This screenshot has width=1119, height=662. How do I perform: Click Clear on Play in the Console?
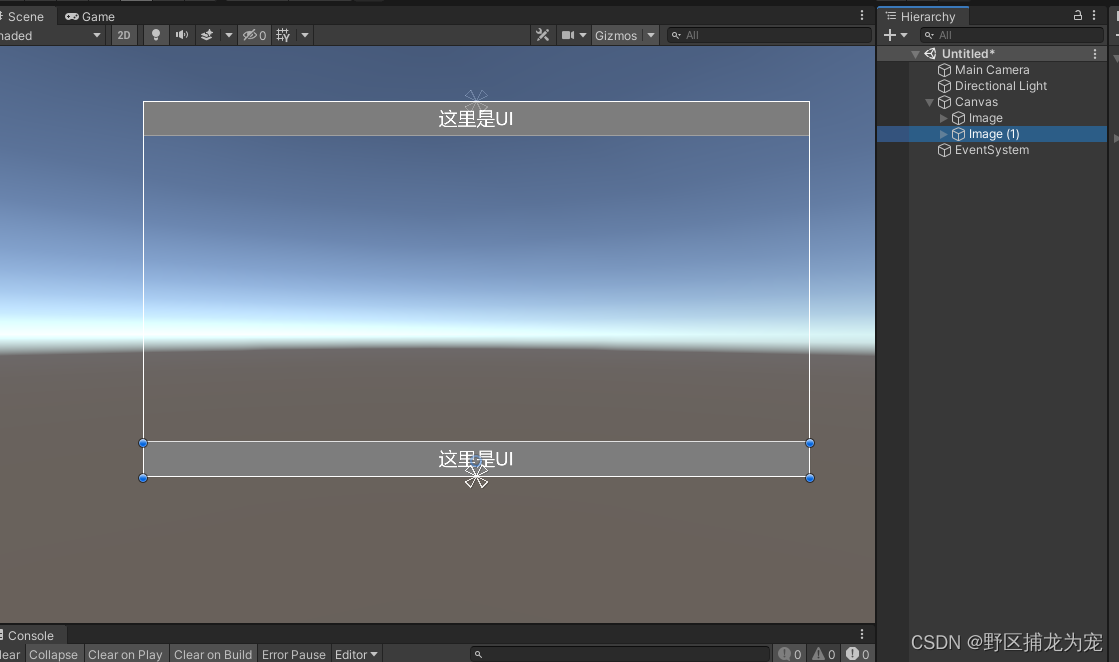click(x=125, y=654)
